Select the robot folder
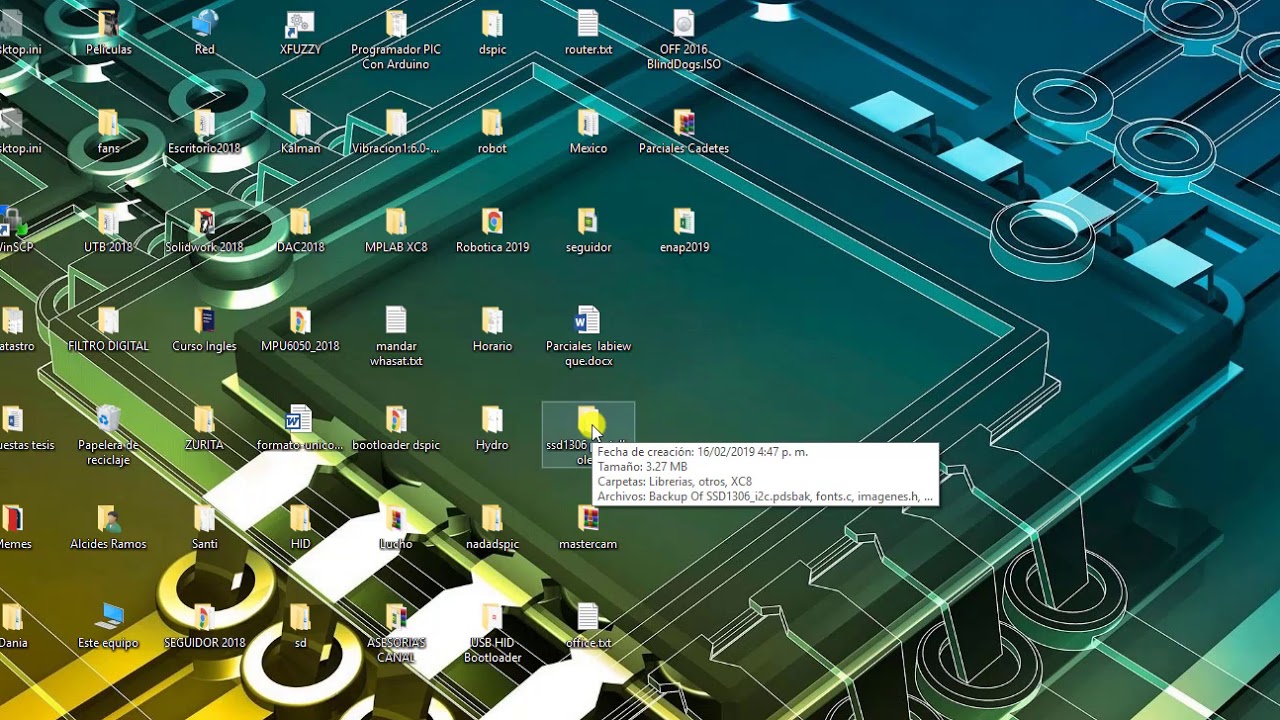This screenshot has width=1280, height=720. (x=492, y=123)
